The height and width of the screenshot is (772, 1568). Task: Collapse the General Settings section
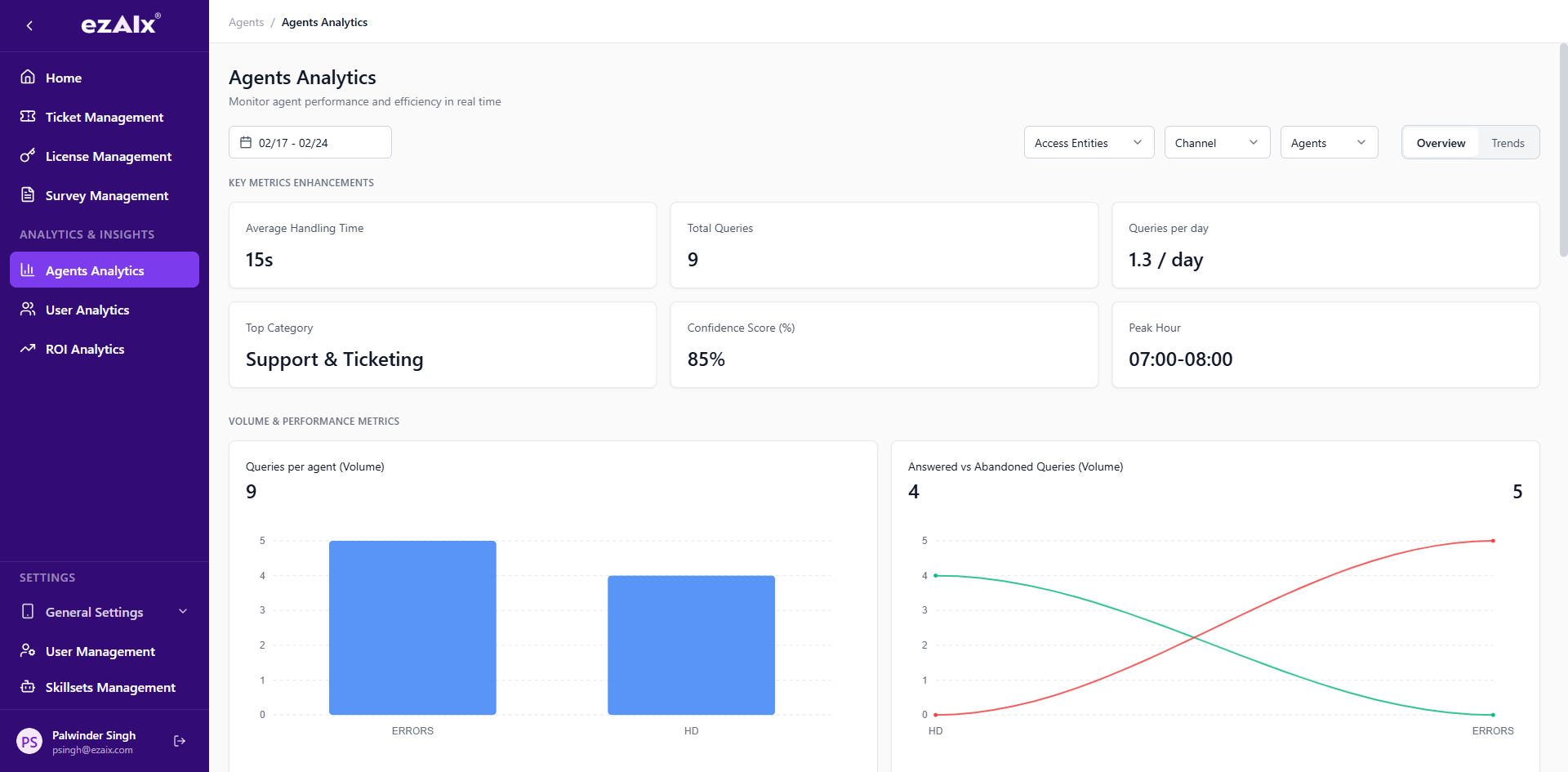182,611
